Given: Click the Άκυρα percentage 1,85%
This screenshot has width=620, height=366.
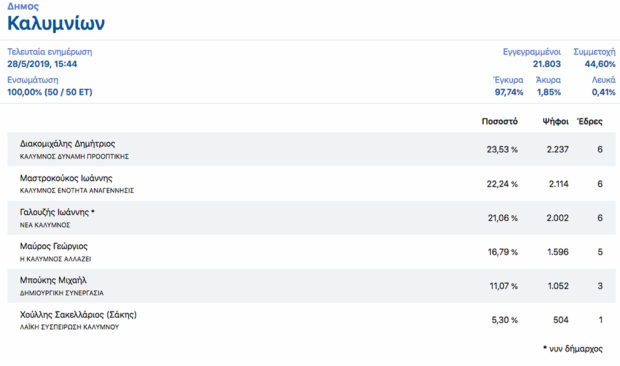Looking at the screenshot, I should (549, 92).
